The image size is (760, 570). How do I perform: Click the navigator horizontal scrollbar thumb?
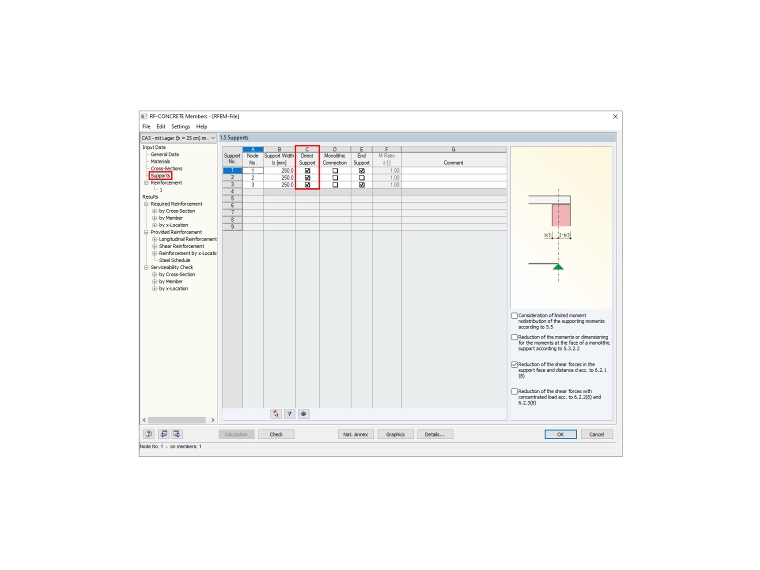(177, 420)
